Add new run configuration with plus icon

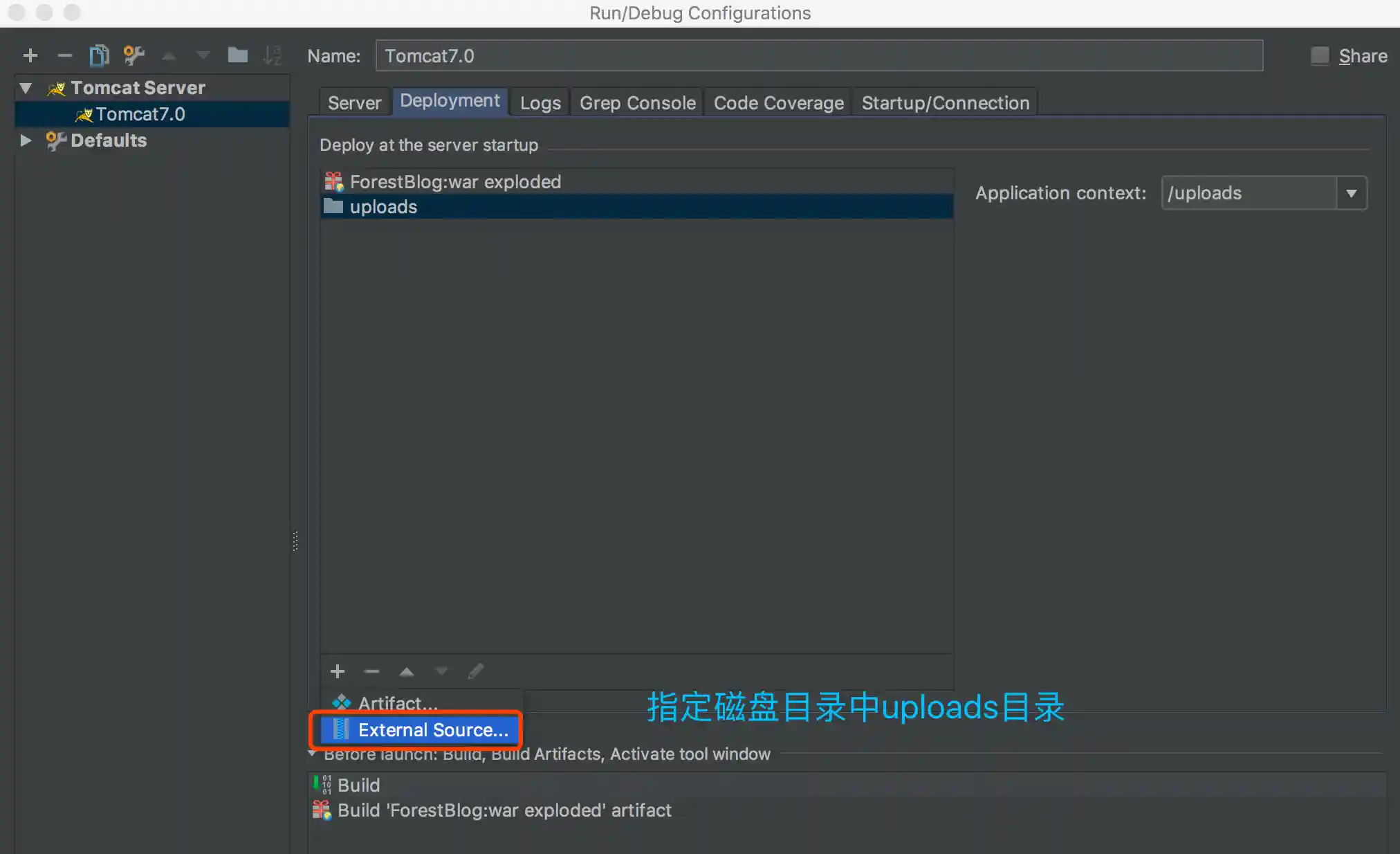30,55
